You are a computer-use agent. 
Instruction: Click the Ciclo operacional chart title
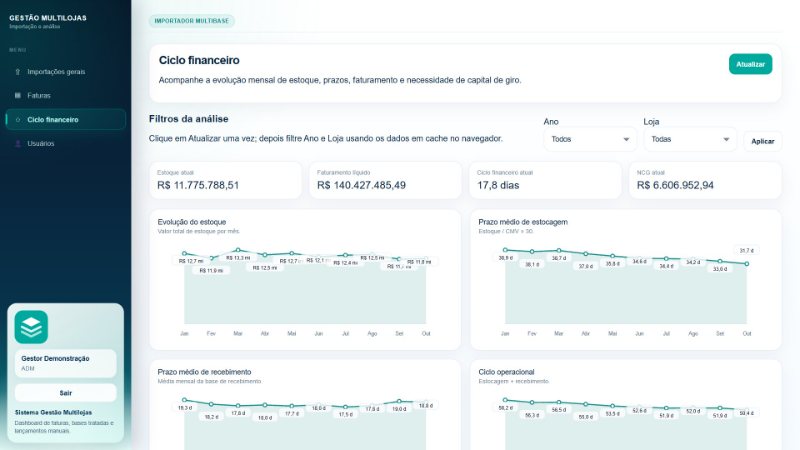tap(507, 372)
